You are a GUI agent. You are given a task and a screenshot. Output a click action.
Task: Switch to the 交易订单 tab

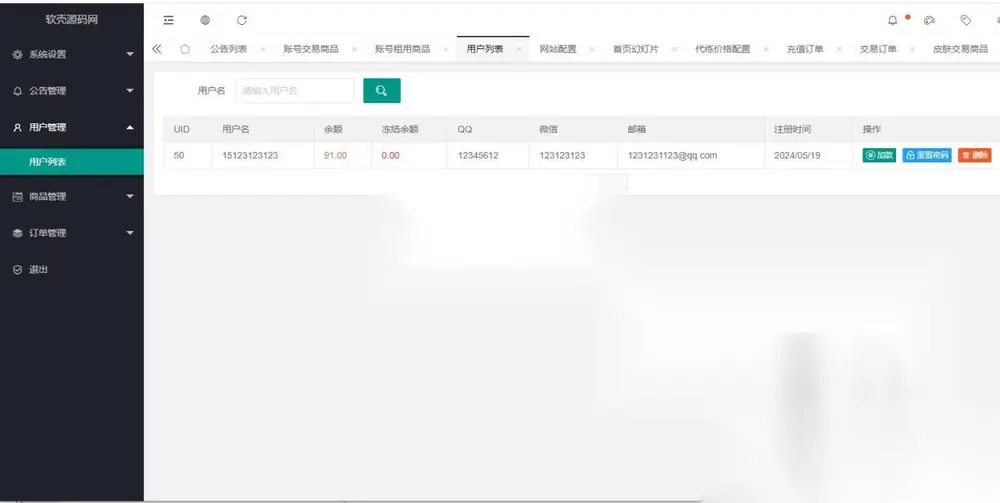click(878, 49)
